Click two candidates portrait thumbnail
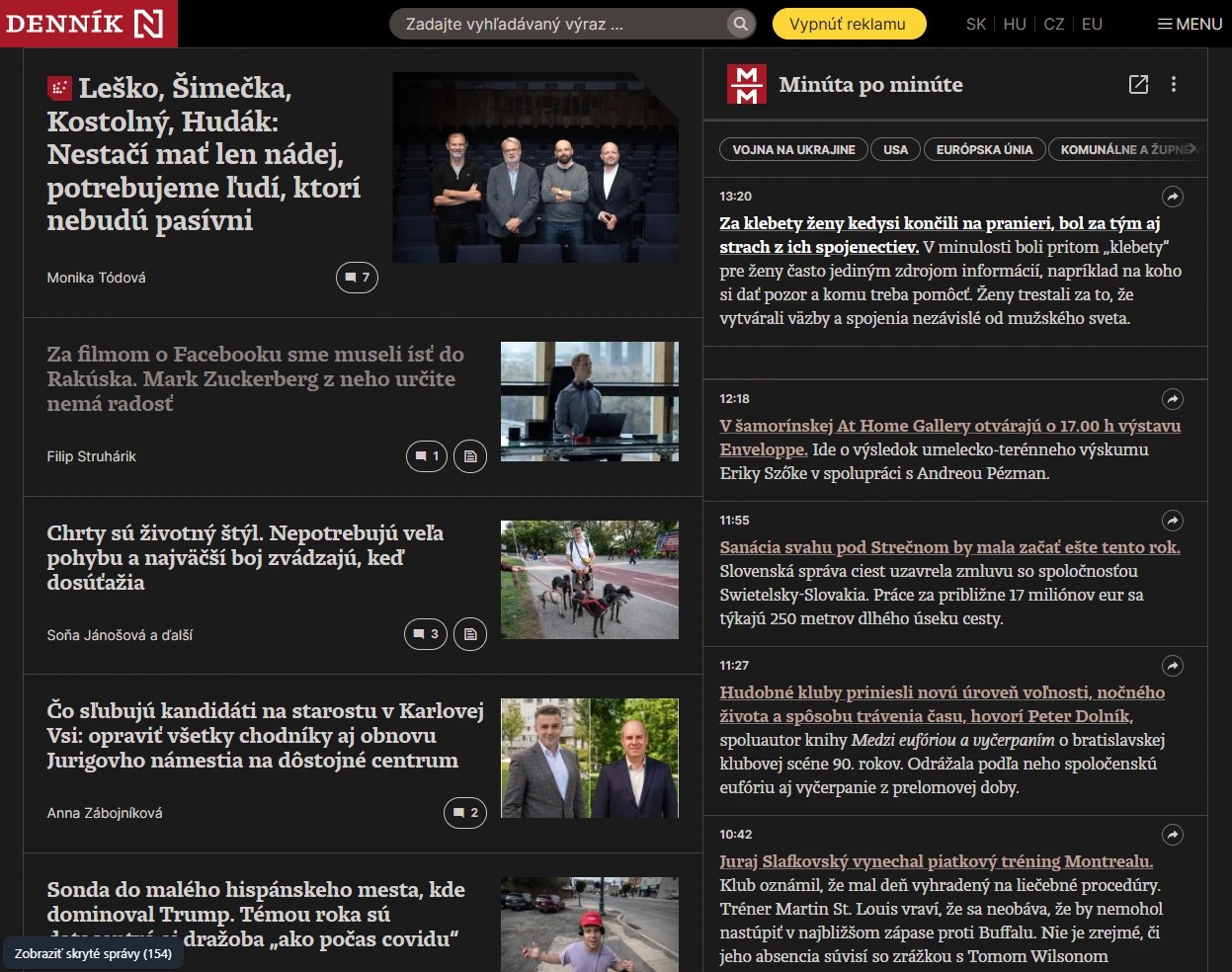The image size is (1232, 972). (590, 759)
